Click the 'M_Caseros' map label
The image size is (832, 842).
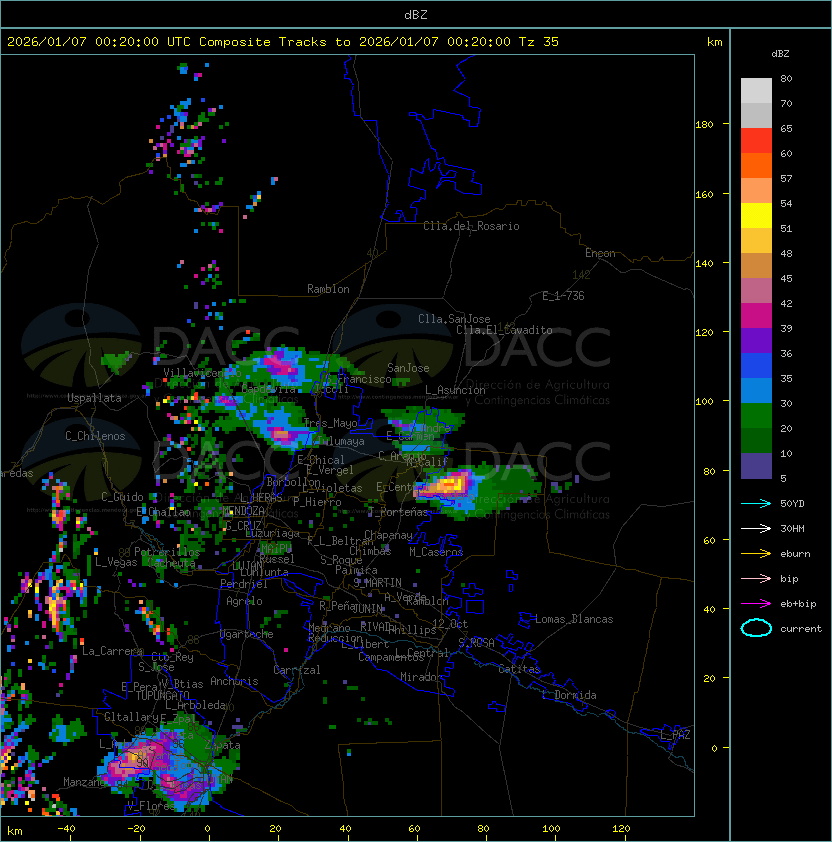coord(436,551)
